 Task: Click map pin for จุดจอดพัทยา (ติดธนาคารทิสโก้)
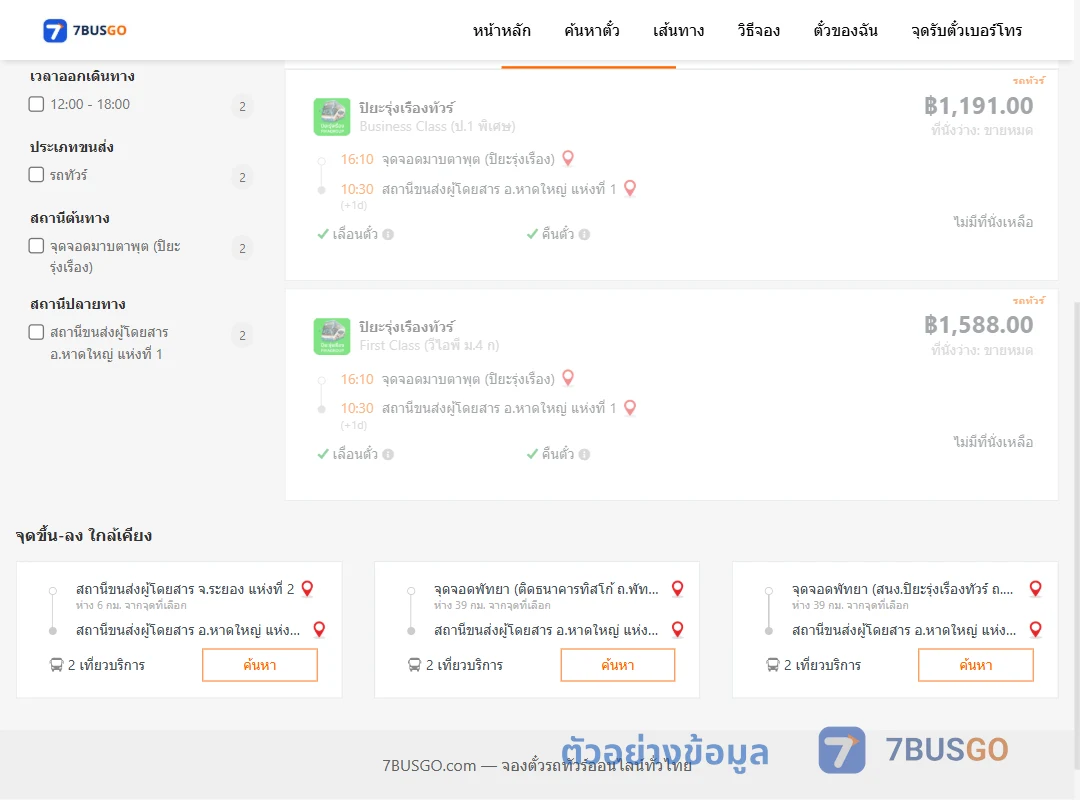click(678, 588)
